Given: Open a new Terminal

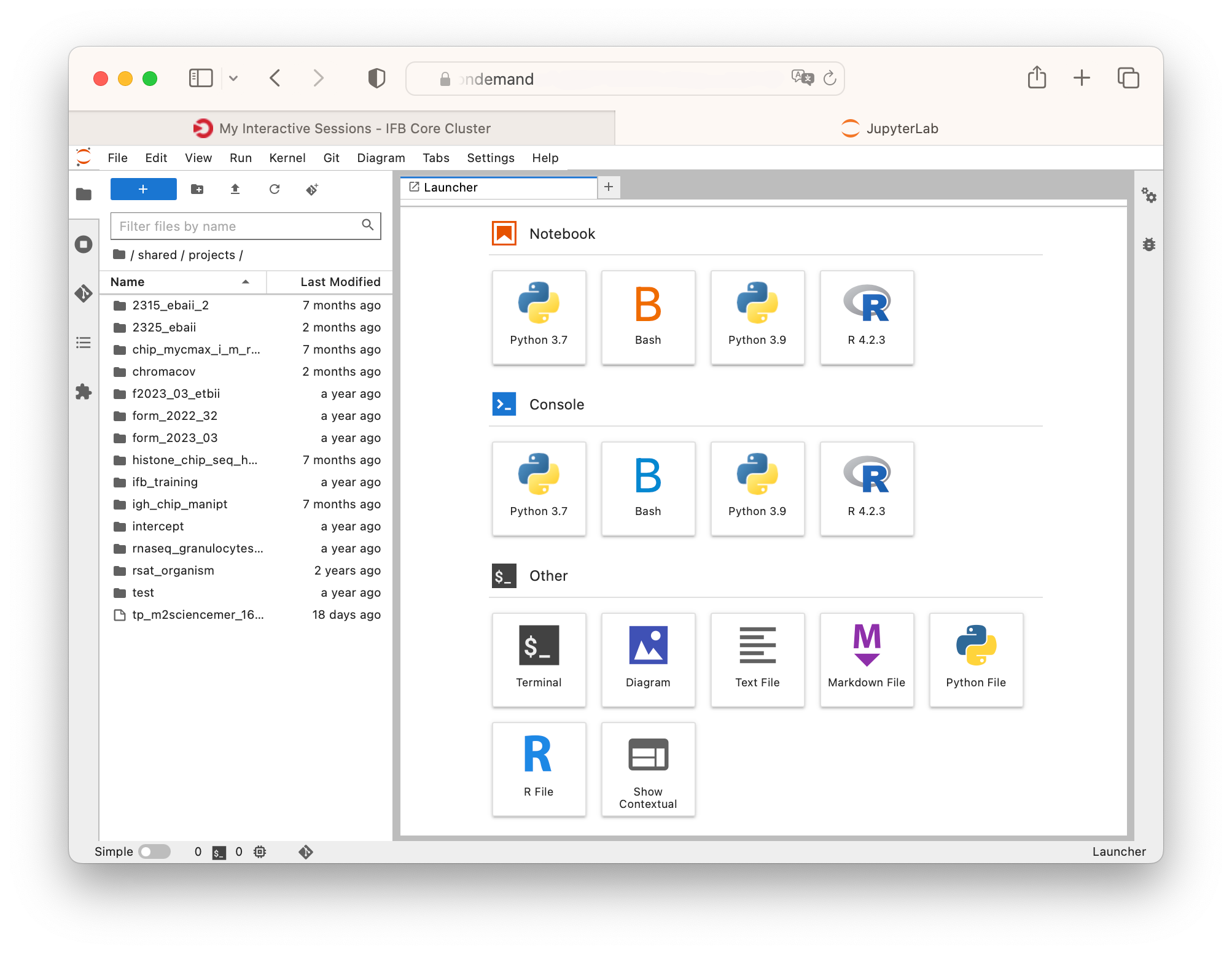Looking at the screenshot, I should tap(539, 660).
